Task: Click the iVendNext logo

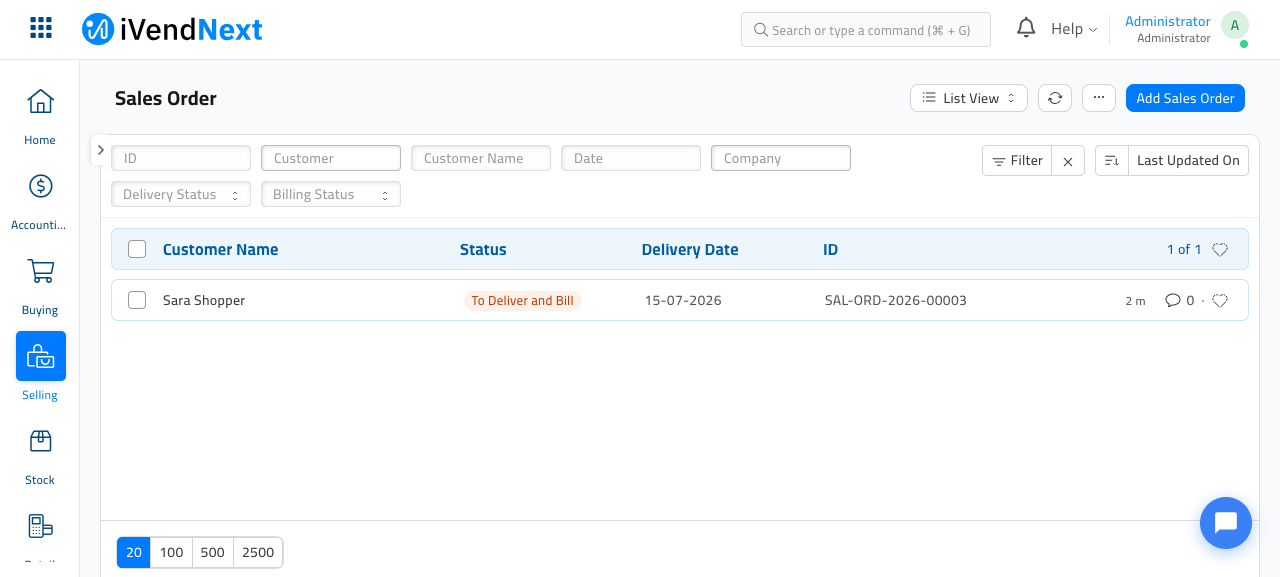Action: tap(172, 29)
